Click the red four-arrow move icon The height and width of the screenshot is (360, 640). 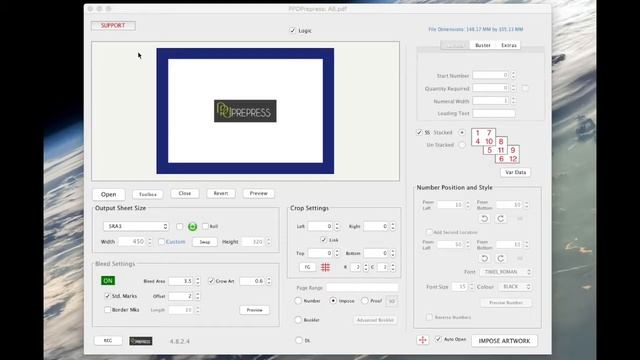[x=423, y=340]
